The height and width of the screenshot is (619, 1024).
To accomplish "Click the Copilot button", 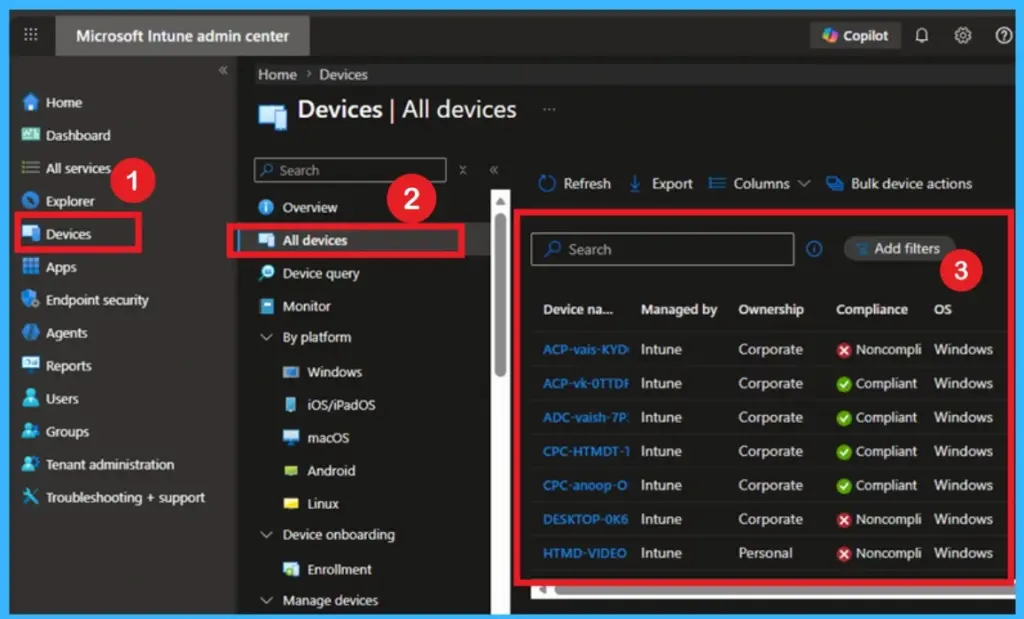I will pos(854,35).
